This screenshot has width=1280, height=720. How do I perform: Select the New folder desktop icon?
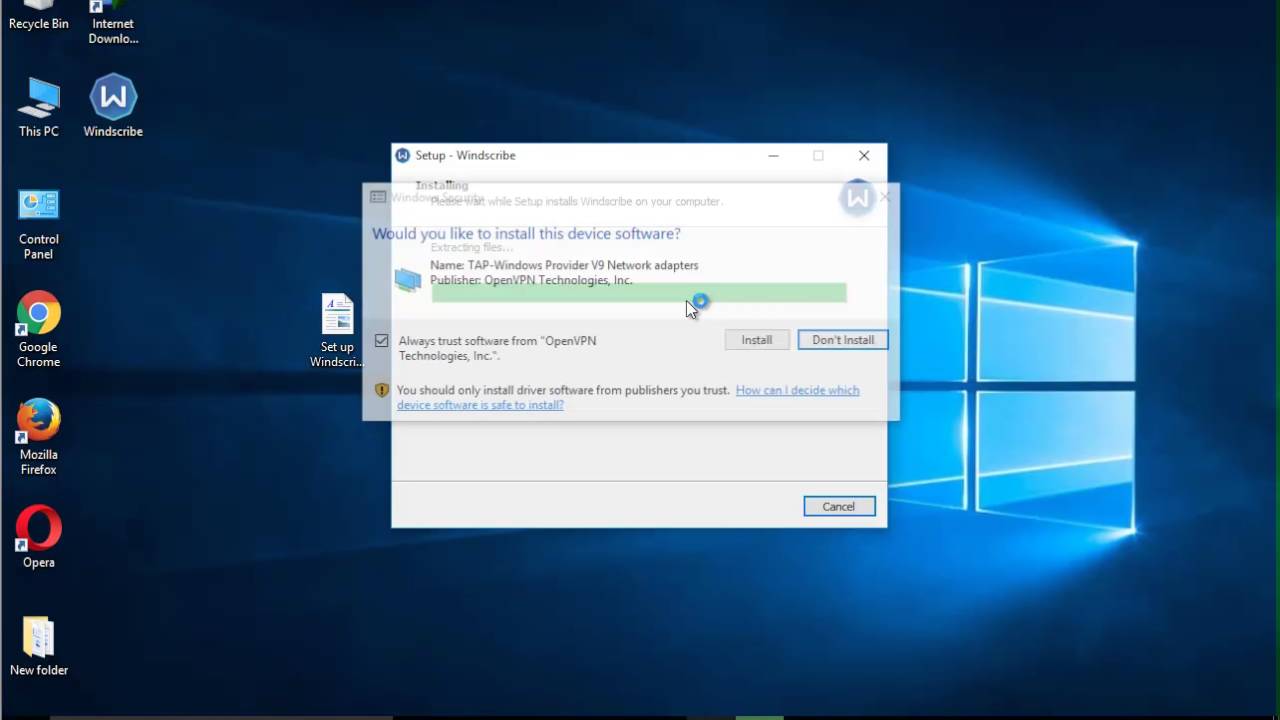38,646
